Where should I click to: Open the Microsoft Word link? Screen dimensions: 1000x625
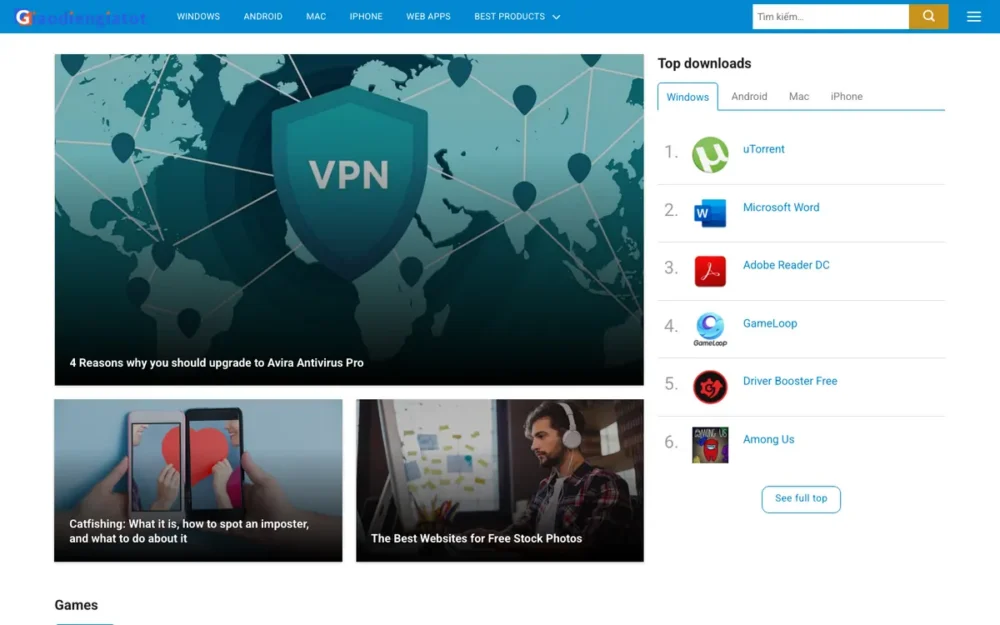click(781, 207)
